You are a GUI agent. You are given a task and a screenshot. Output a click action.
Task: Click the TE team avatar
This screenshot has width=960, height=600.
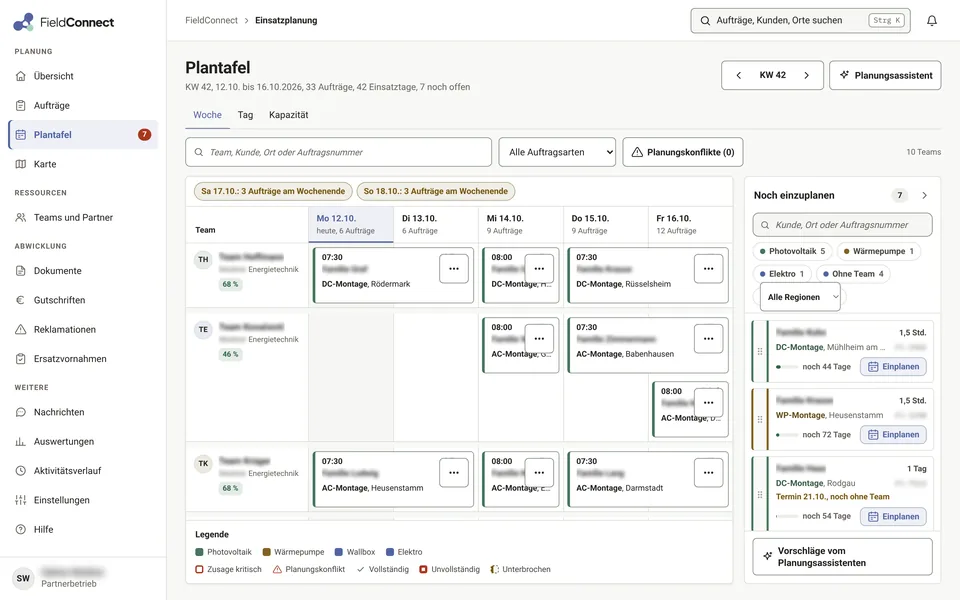coord(203,329)
